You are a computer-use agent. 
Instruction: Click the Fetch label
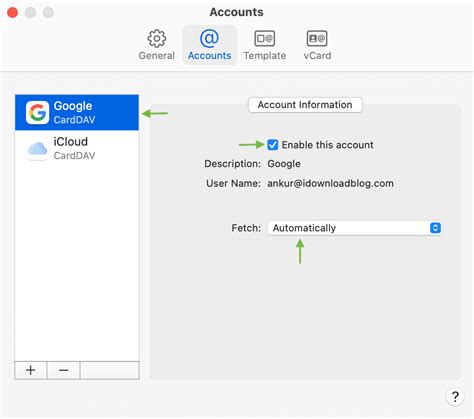pyautogui.click(x=246, y=228)
